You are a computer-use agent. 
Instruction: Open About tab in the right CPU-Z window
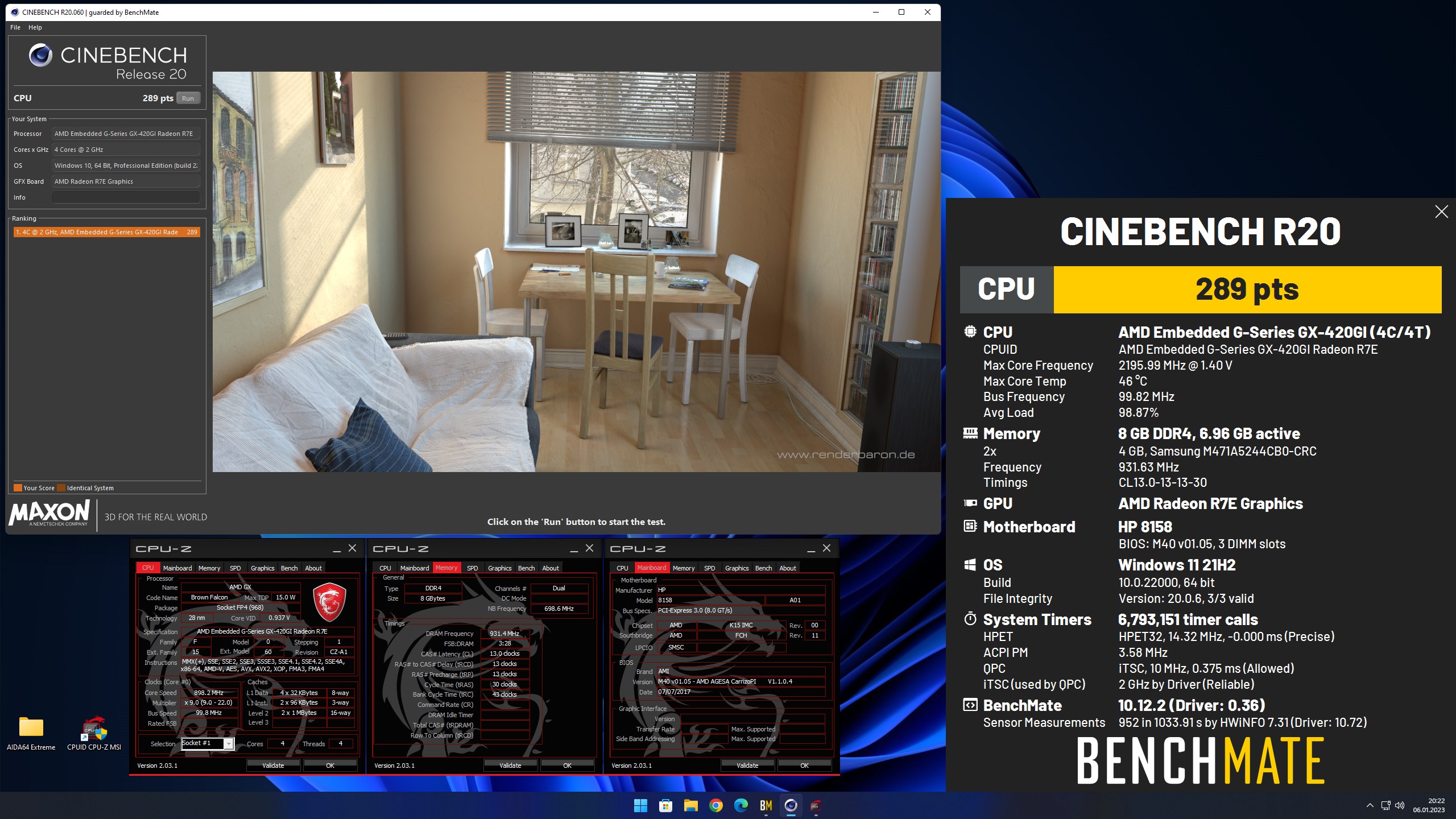(x=788, y=568)
